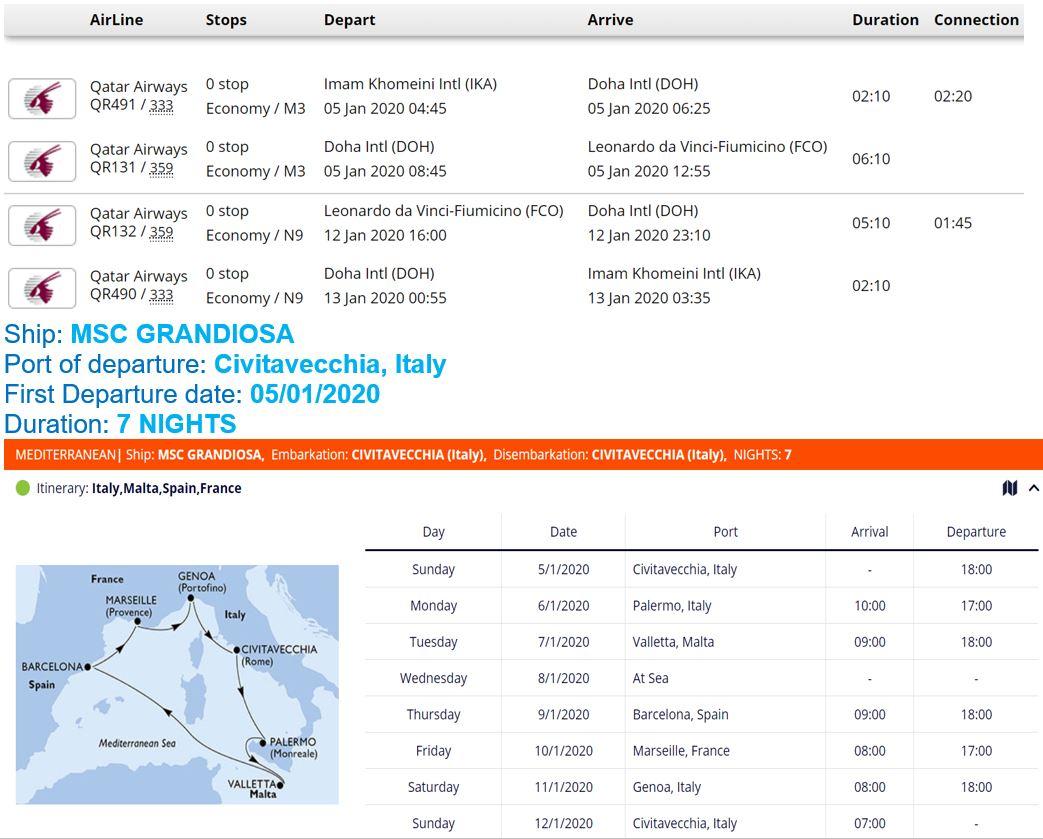Open the 359 aircraft link under QR132
The height and width of the screenshot is (839, 1043).
161,232
